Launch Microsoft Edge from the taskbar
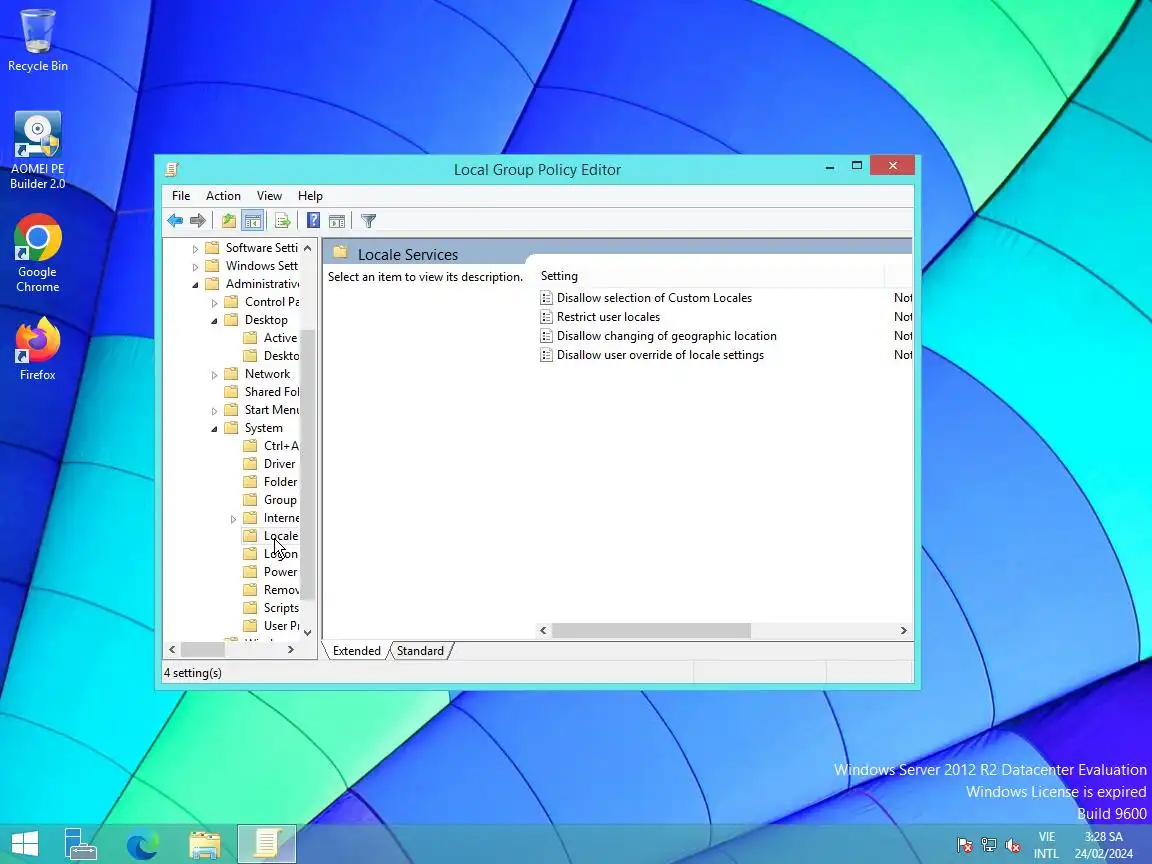This screenshot has width=1152, height=864. click(x=143, y=844)
